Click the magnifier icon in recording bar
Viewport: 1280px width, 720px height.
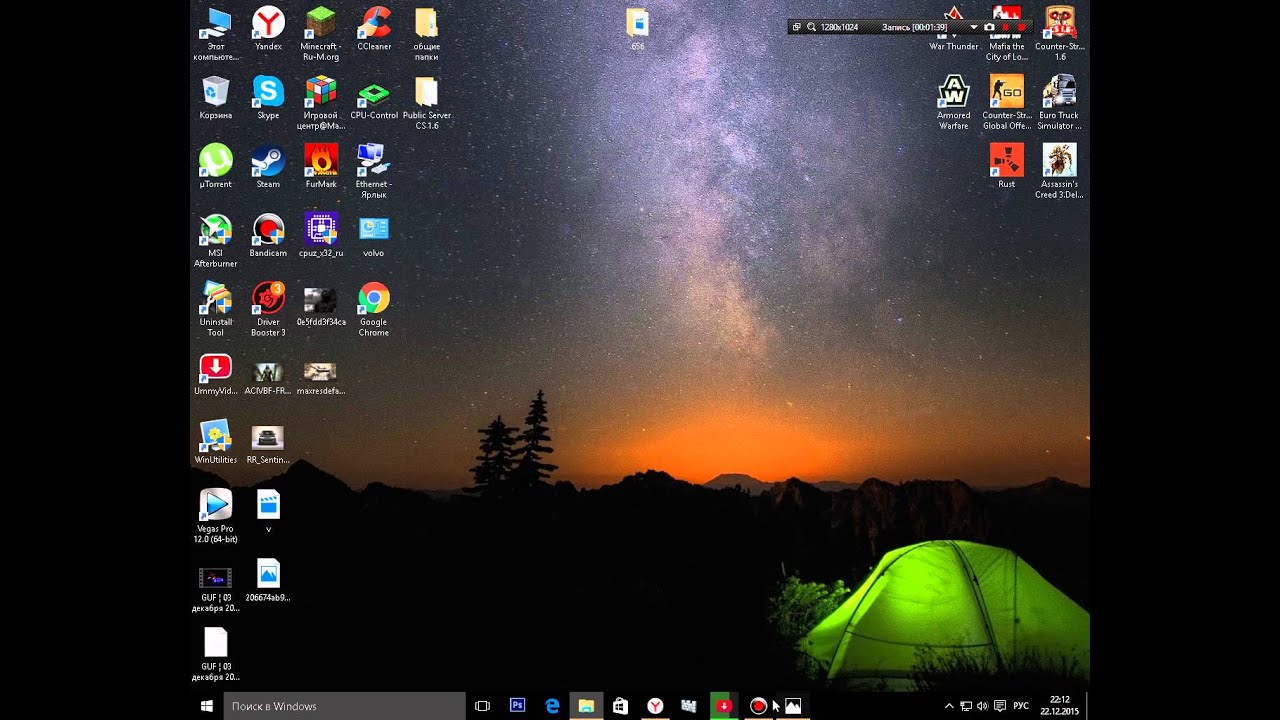(x=811, y=27)
